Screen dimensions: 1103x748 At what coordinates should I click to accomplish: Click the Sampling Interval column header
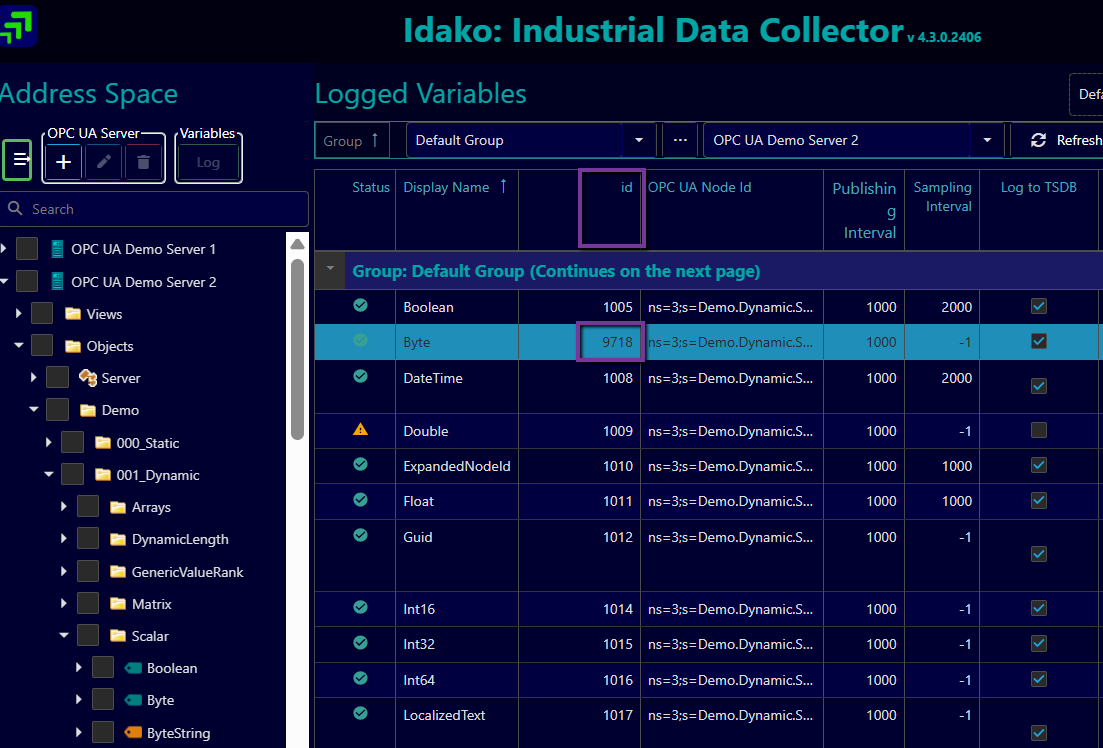point(942,196)
